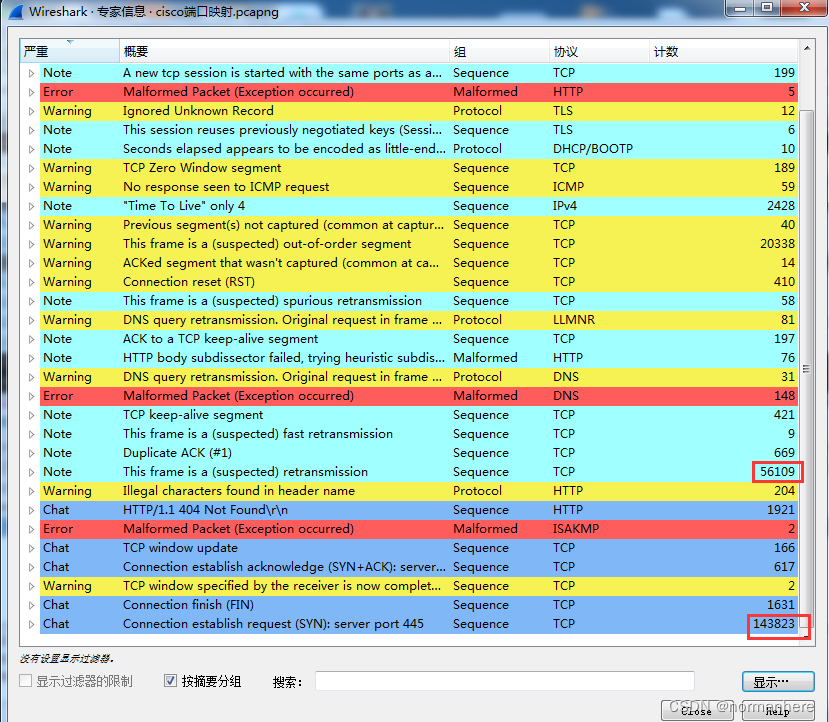Click the Close button
Image resolution: width=829 pixels, height=722 pixels.
[696, 711]
